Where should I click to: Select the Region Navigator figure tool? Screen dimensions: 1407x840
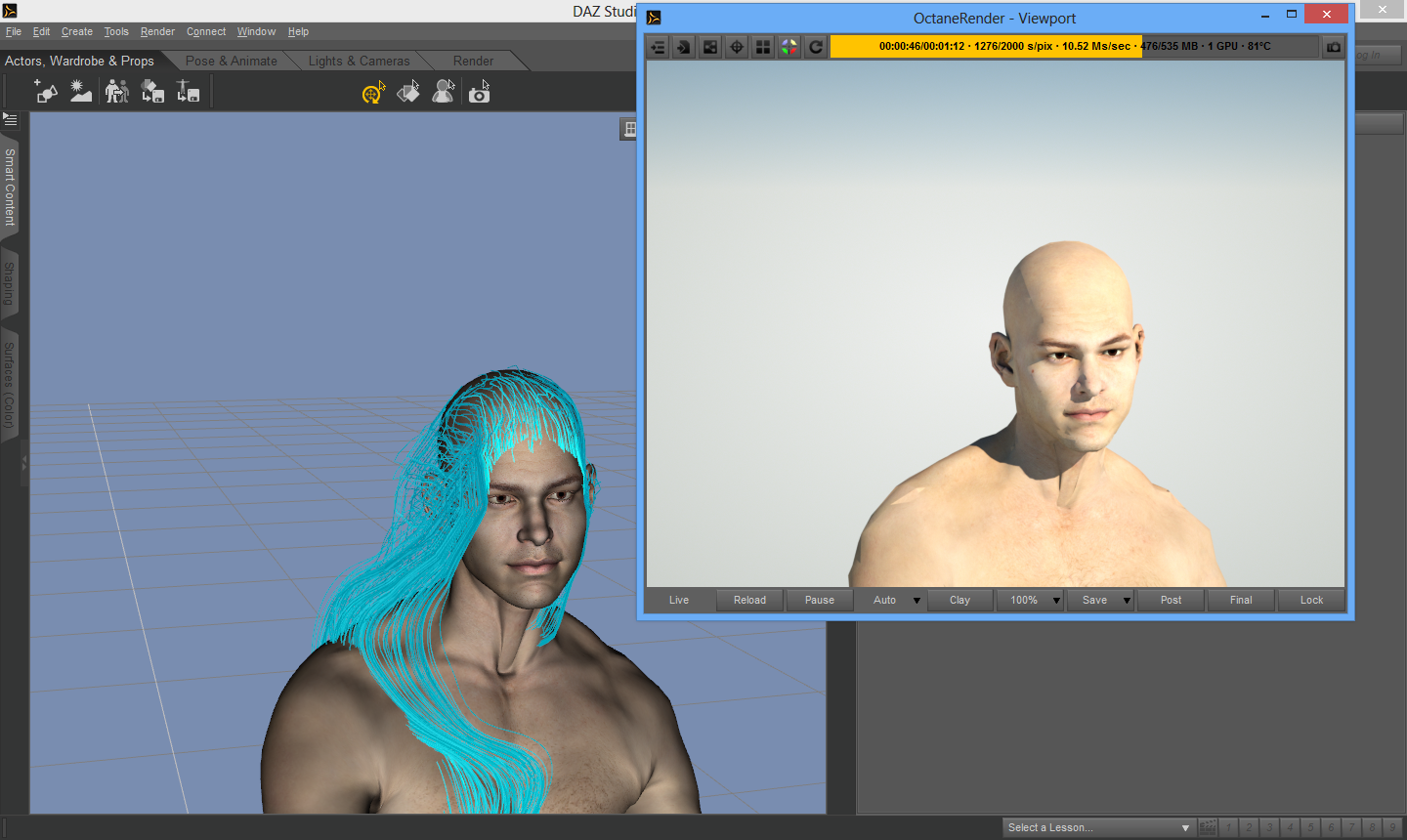444,92
